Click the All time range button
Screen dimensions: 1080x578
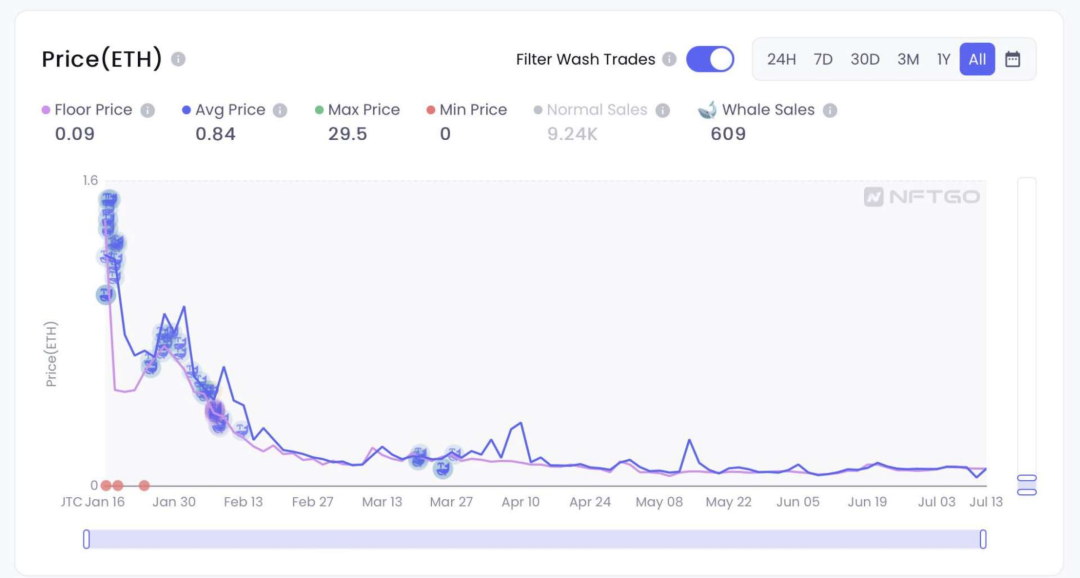point(977,59)
